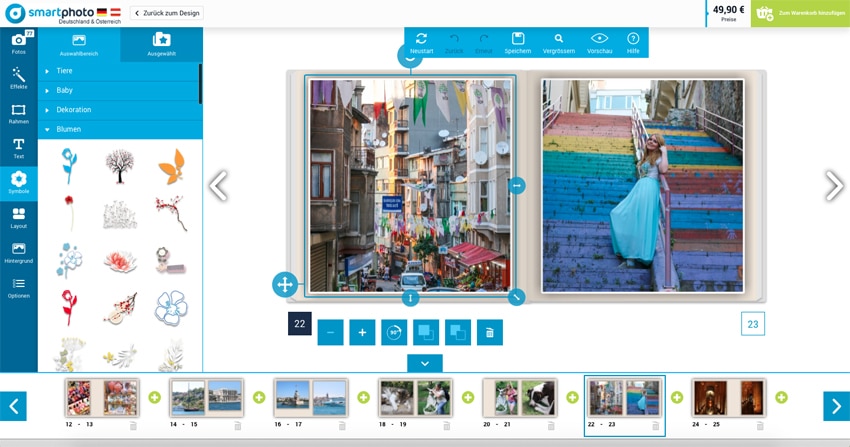Click the smartphoto logo
This screenshot has height=447, width=850.
[x=62, y=14]
